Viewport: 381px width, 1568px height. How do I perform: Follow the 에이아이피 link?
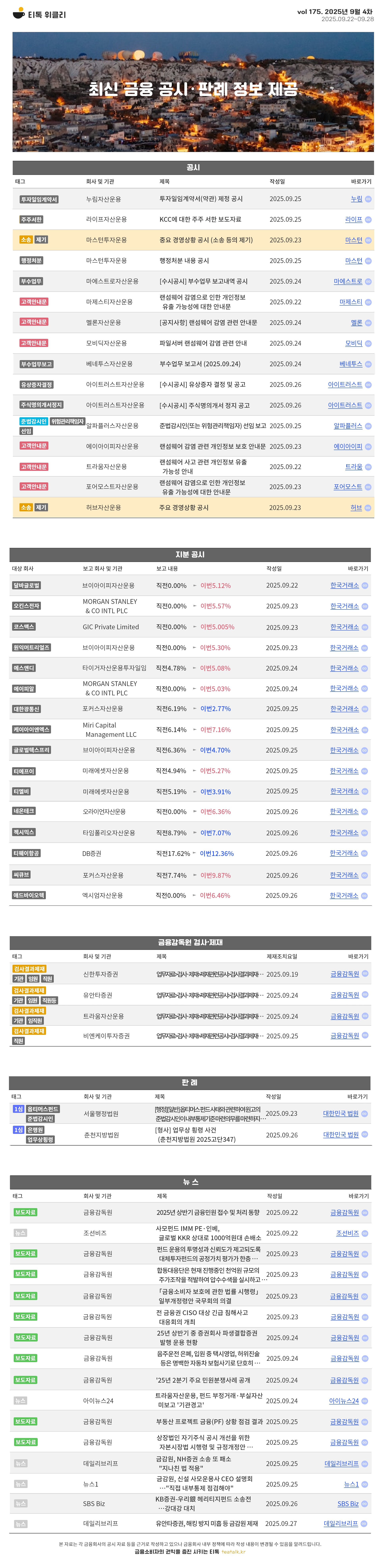[x=347, y=447]
